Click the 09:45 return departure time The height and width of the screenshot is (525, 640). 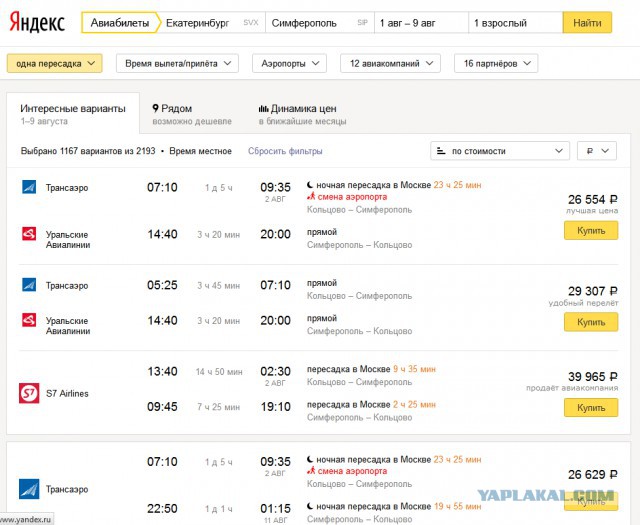point(162,407)
